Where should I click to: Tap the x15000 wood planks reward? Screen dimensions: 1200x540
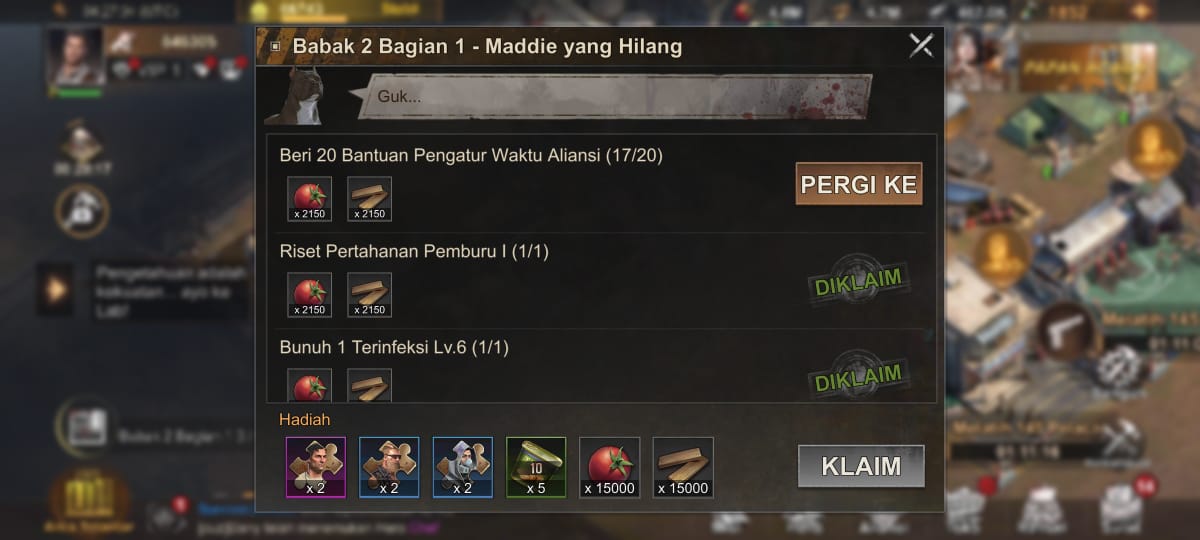[x=683, y=467]
